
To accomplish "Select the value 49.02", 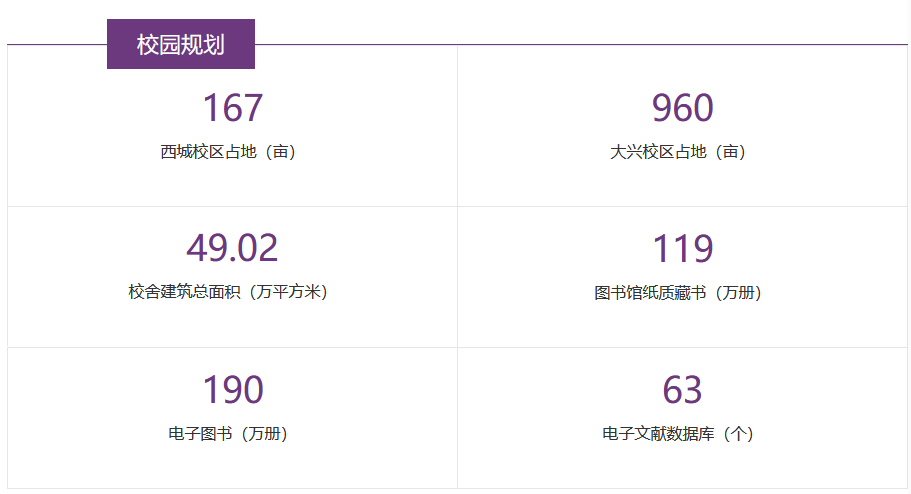I will (x=232, y=248).
